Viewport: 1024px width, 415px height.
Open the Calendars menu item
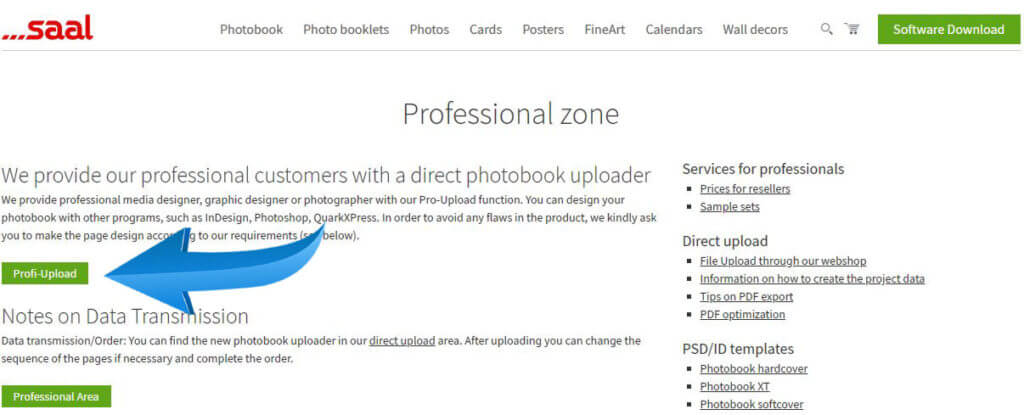click(x=674, y=29)
